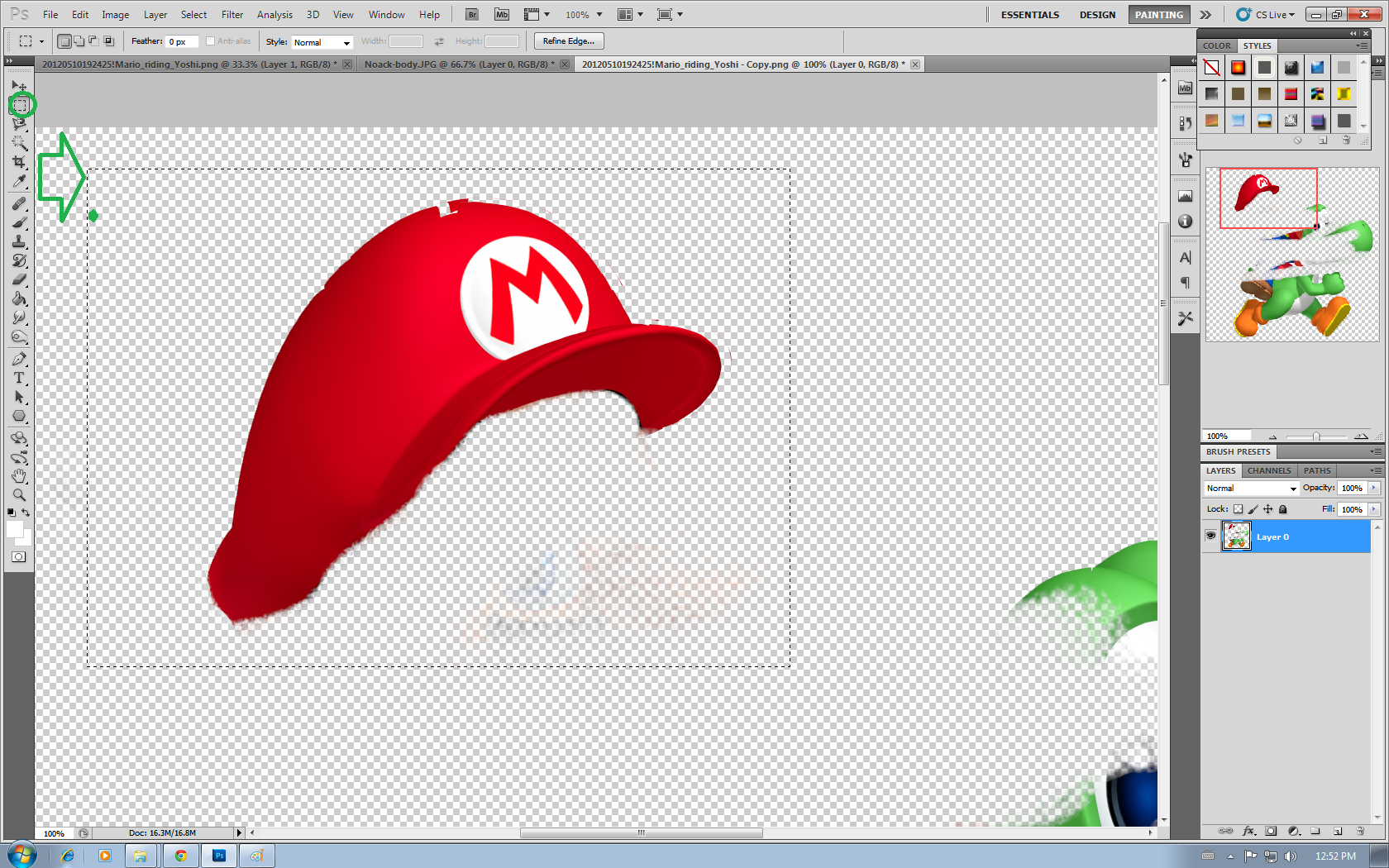The image size is (1389, 868).
Task: Toggle lock position
Action: coord(1267,509)
